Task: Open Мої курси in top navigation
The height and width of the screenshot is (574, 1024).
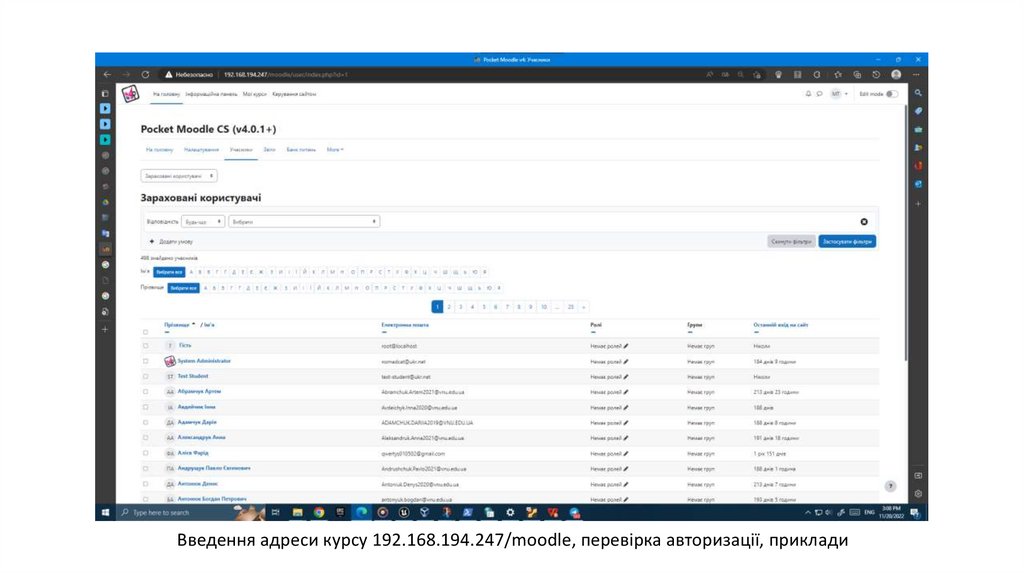Action: pyautogui.click(x=254, y=94)
